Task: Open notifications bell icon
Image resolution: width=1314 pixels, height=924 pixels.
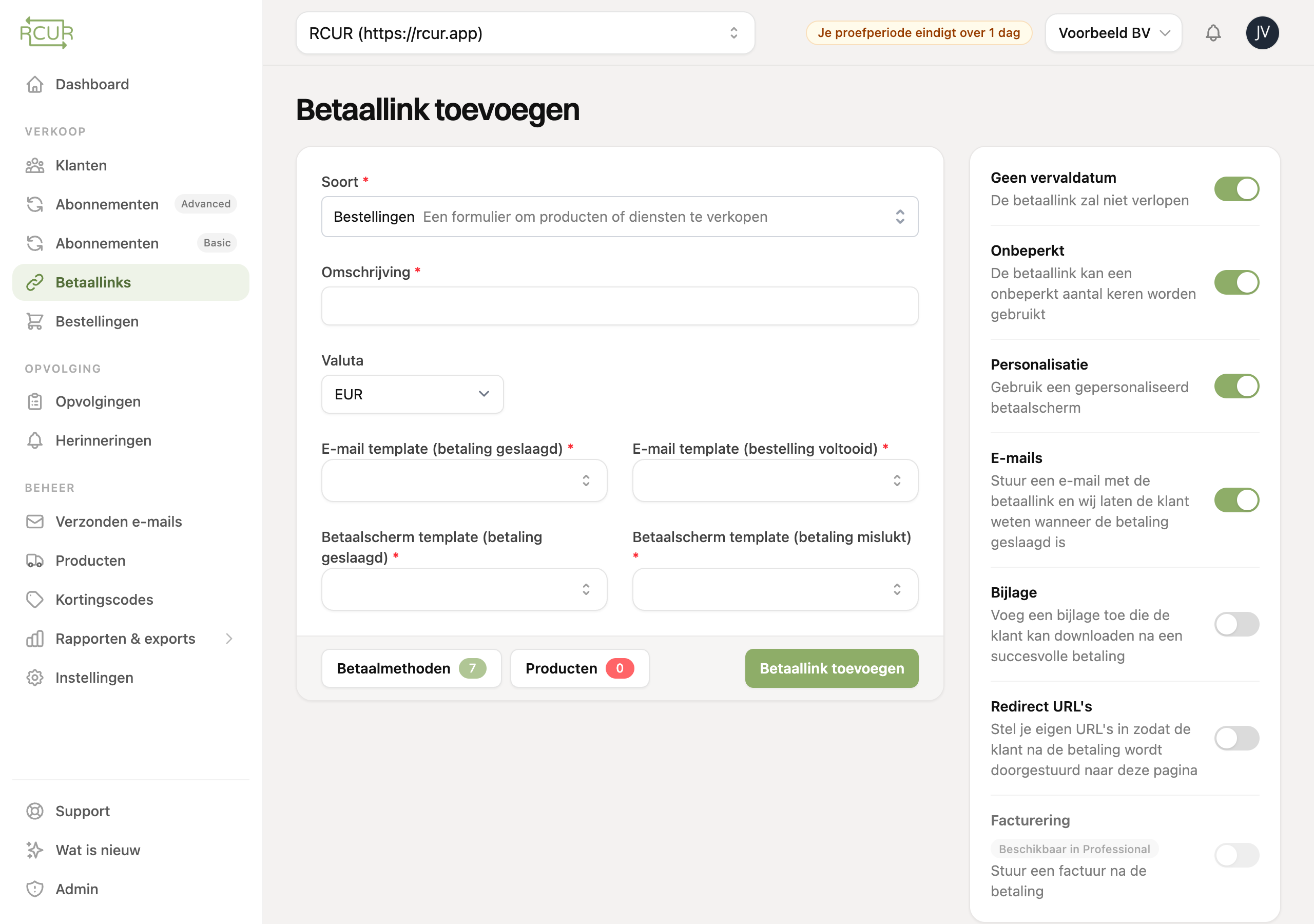Action: click(1213, 33)
